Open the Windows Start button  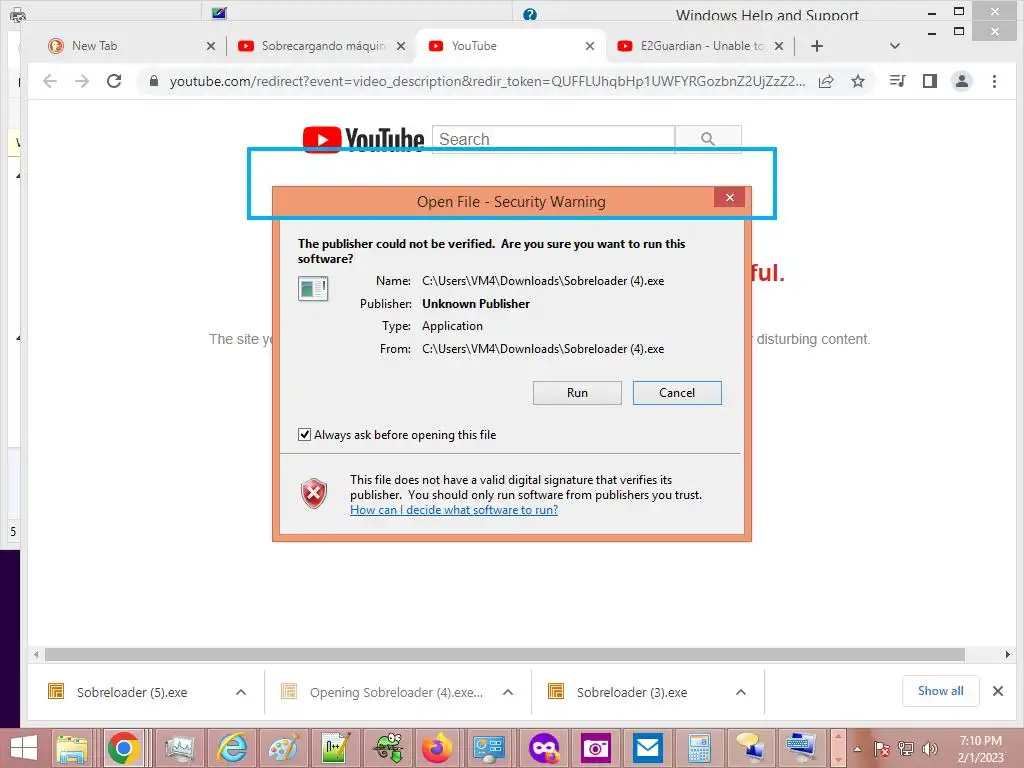pyautogui.click(x=24, y=748)
